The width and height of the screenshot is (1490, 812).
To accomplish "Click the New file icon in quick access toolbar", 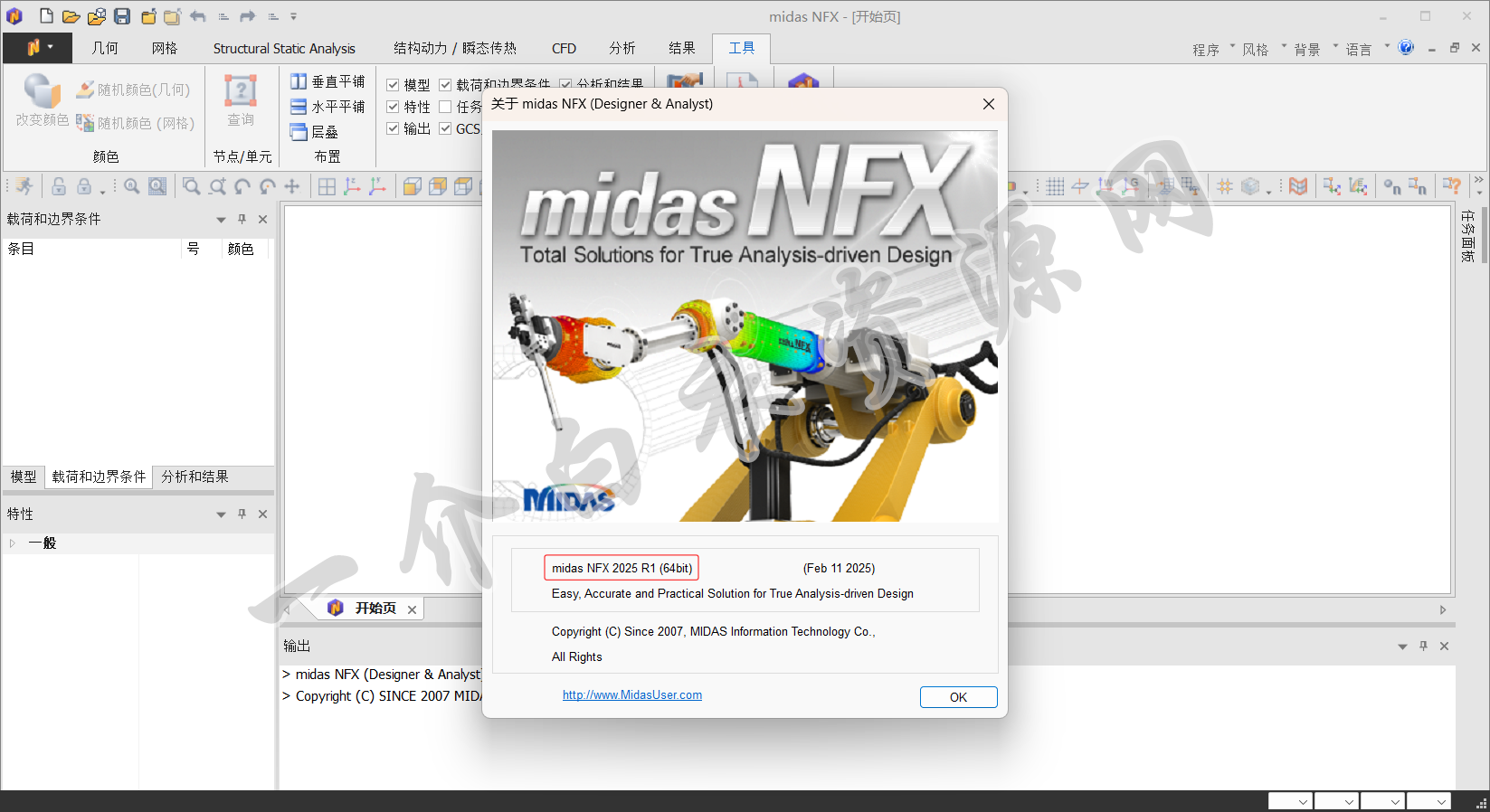I will tap(46, 16).
